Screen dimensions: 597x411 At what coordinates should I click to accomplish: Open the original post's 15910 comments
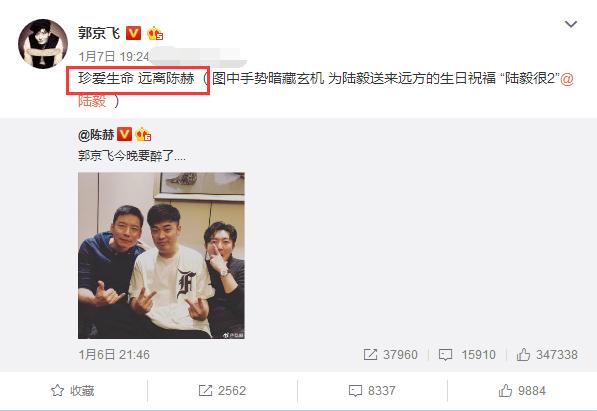[x=467, y=355]
